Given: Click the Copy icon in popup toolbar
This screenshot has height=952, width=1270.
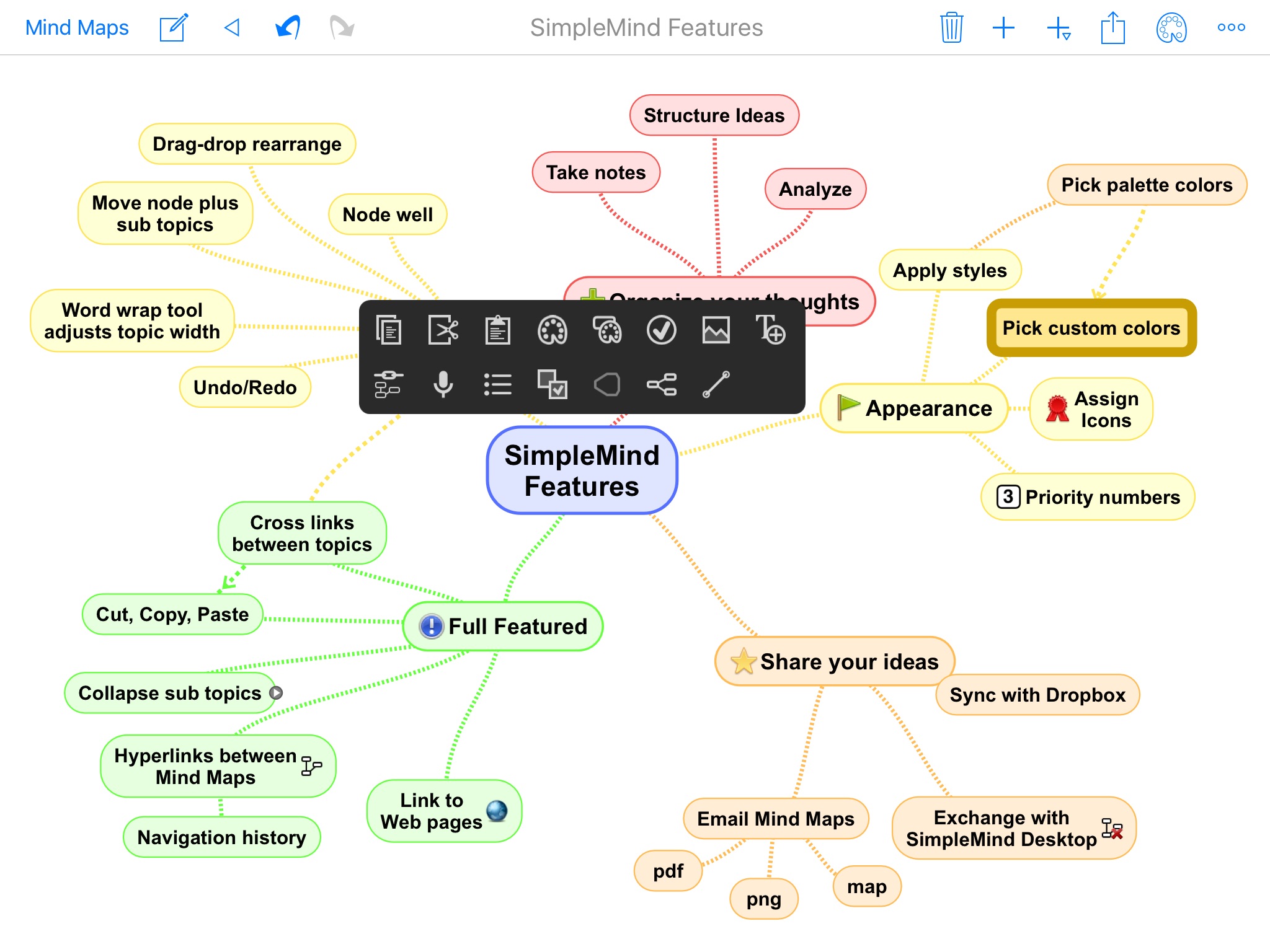Looking at the screenshot, I should pos(389,330).
